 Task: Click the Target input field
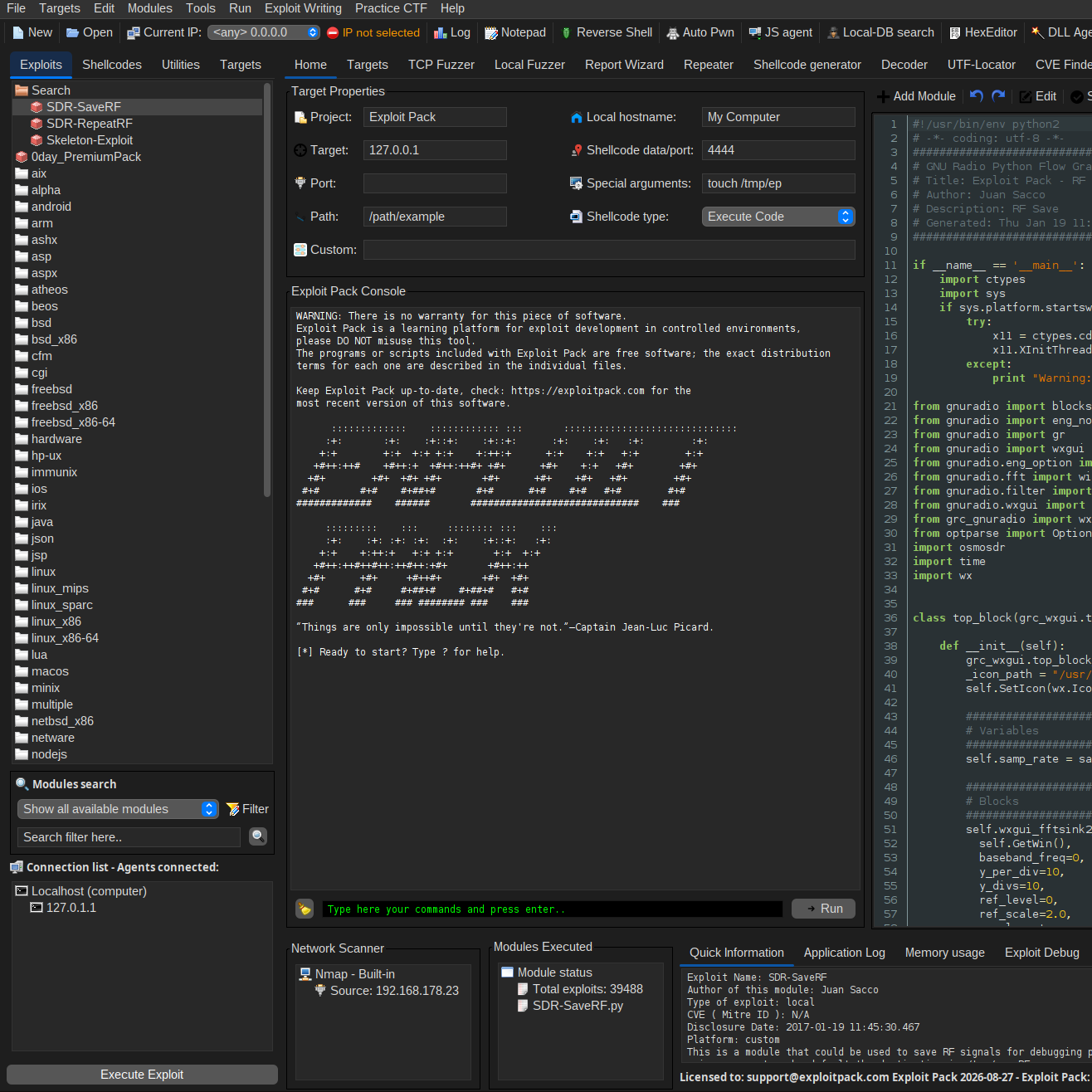tap(434, 150)
